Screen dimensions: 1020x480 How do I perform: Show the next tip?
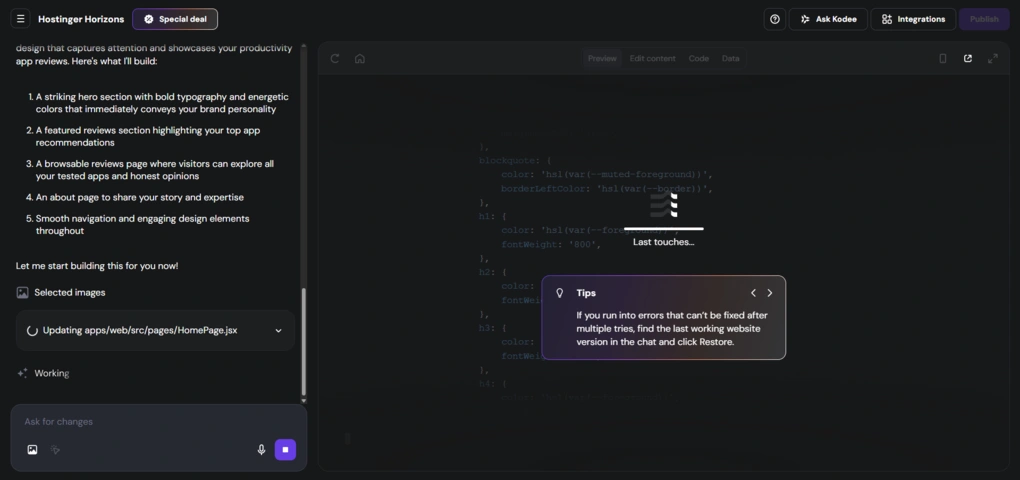coord(770,293)
